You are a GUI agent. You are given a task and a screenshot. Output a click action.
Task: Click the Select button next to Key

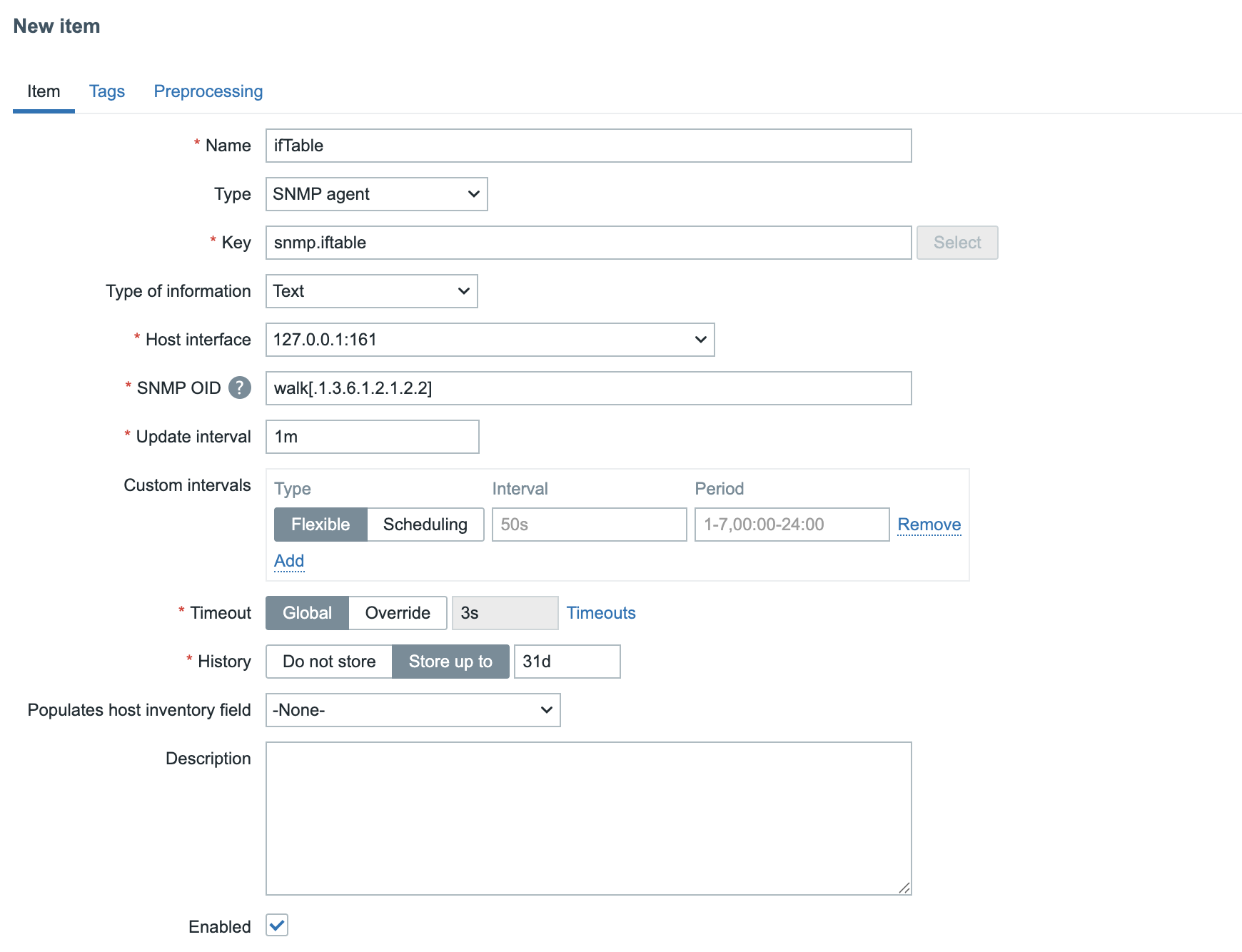(957, 243)
